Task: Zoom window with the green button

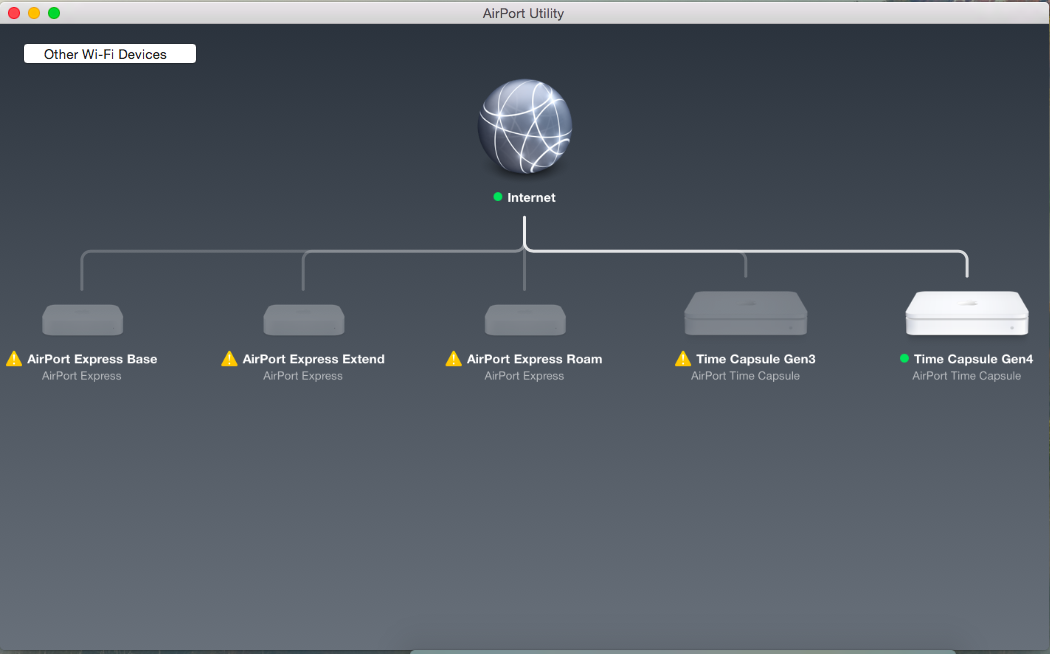Action: 54,13
